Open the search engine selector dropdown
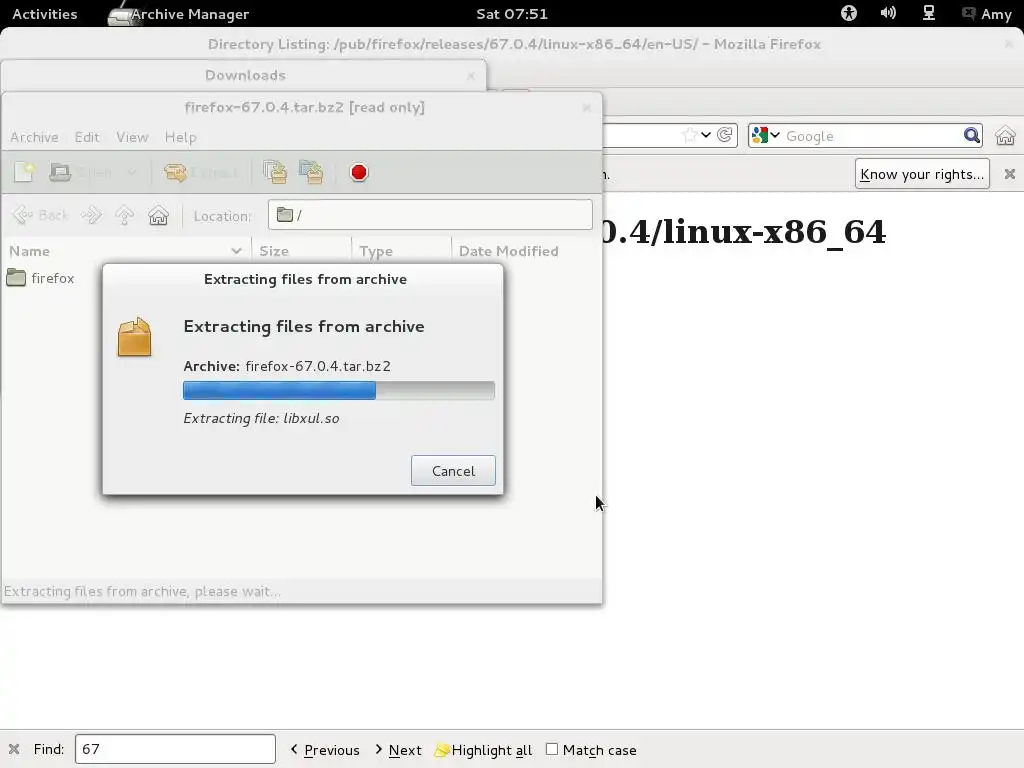1024x768 pixels. (765, 135)
